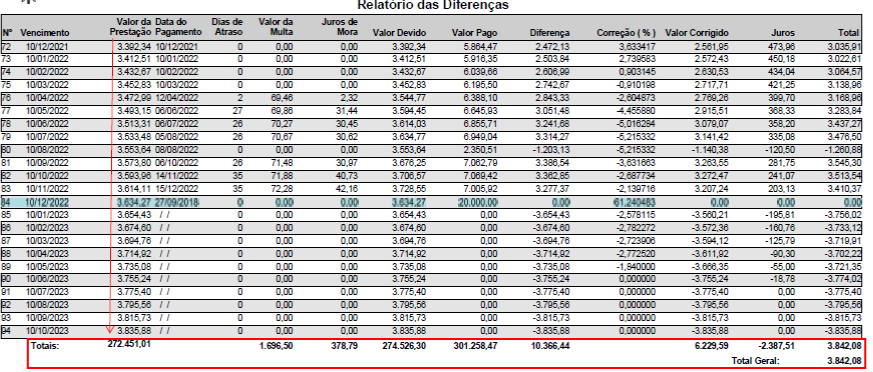
Task: Click the -1.260,88 total cell
Action: coord(845,150)
